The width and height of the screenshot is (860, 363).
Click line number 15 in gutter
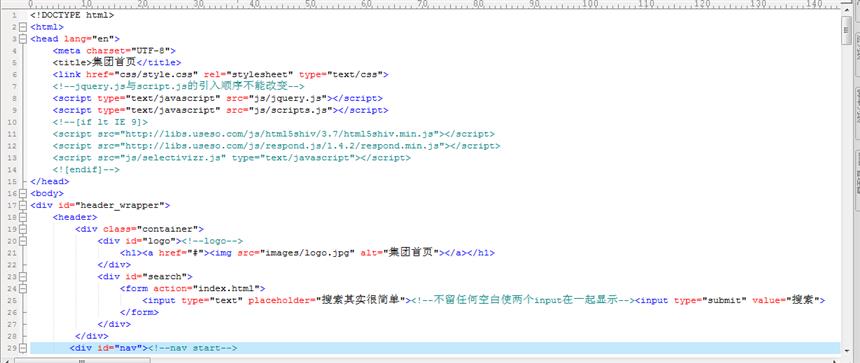point(12,182)
